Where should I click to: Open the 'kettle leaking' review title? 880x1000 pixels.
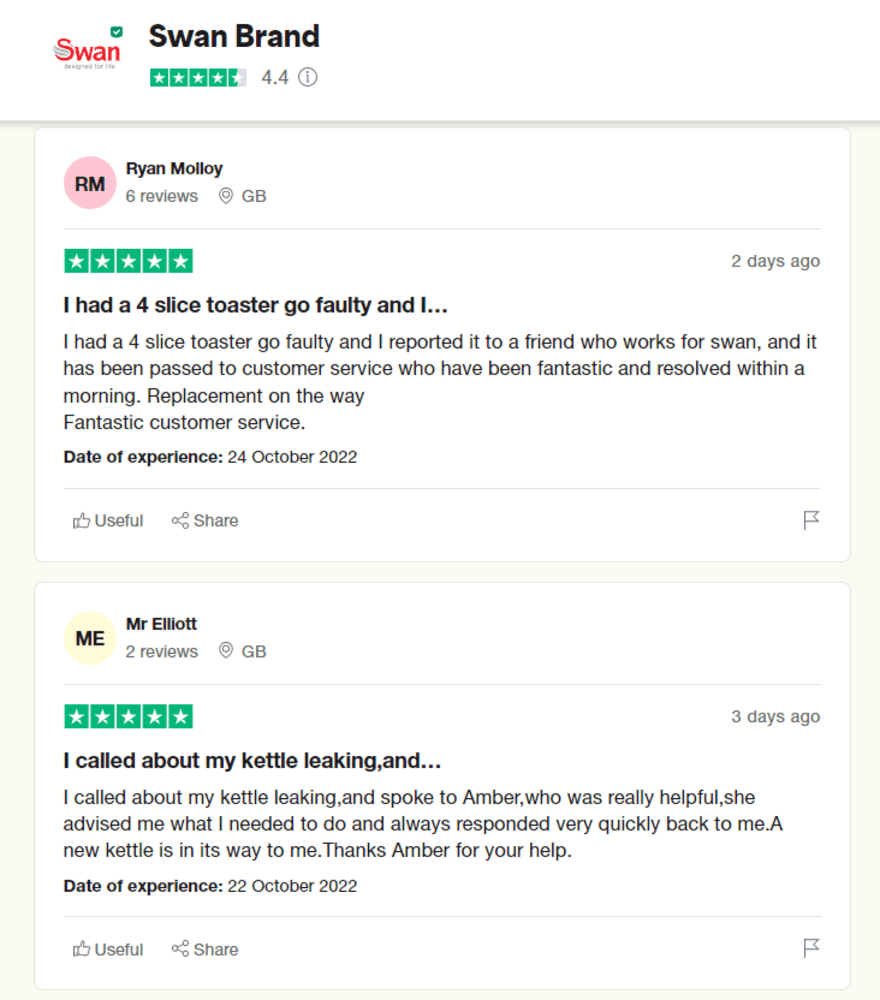252,760
